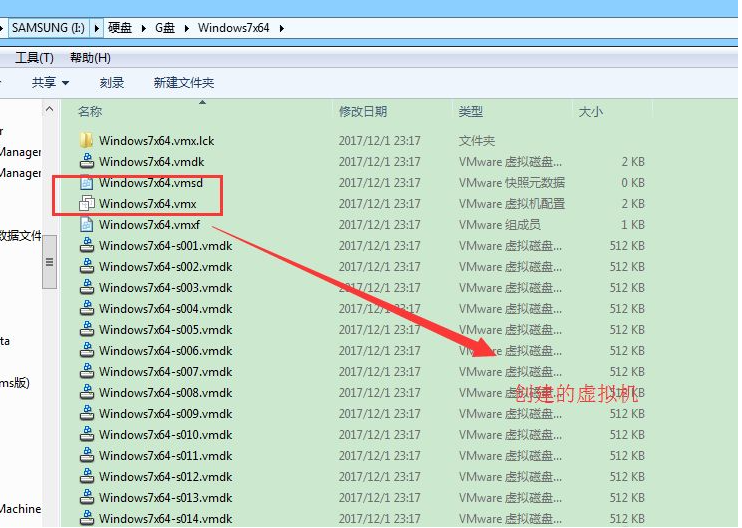
Task: Open the 共享 dropdown arrow
Action: [65, 83]
